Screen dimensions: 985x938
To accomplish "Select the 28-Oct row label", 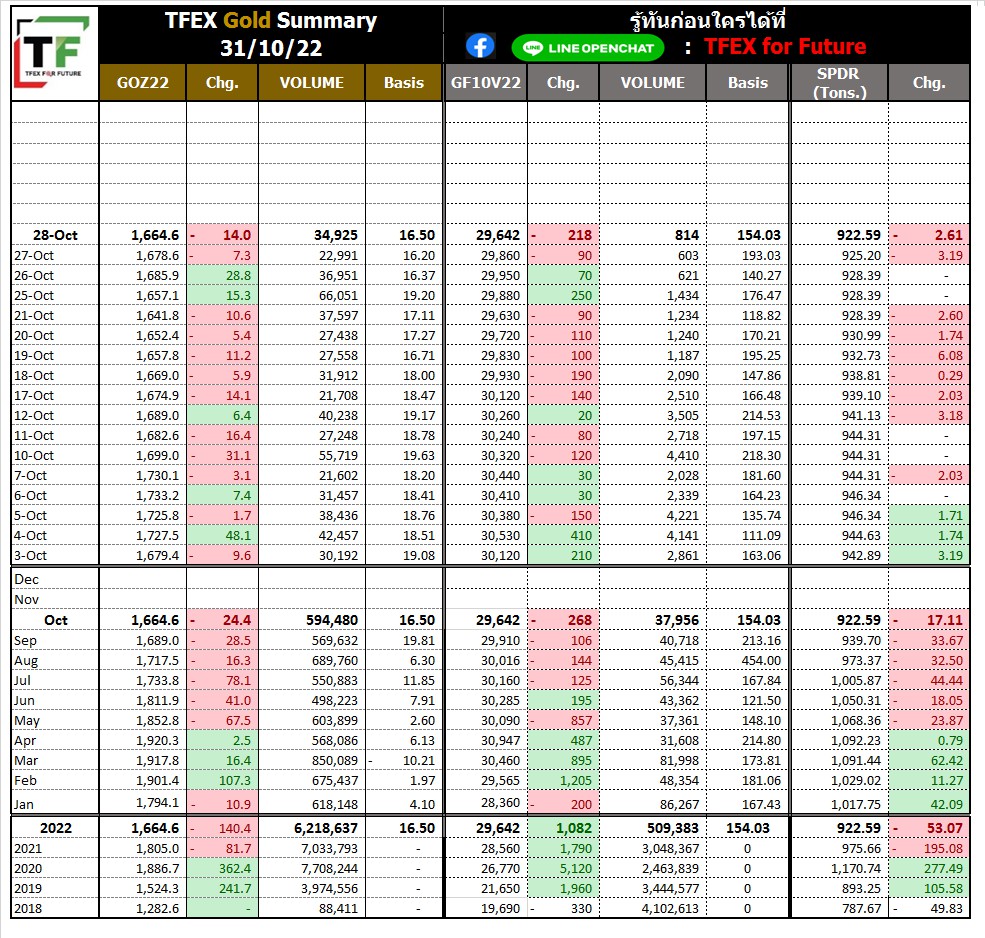I will 55,236.
